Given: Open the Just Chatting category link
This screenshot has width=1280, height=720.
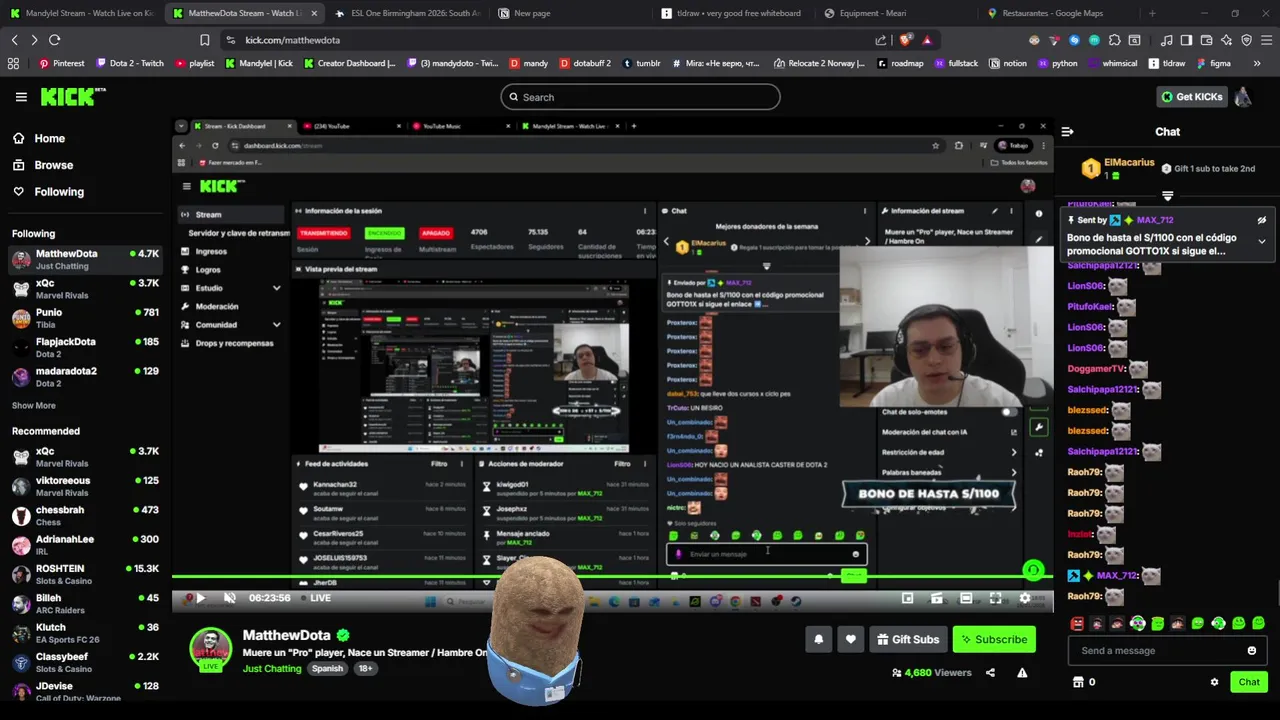Looking at the screenshot, I should [272, 668].
